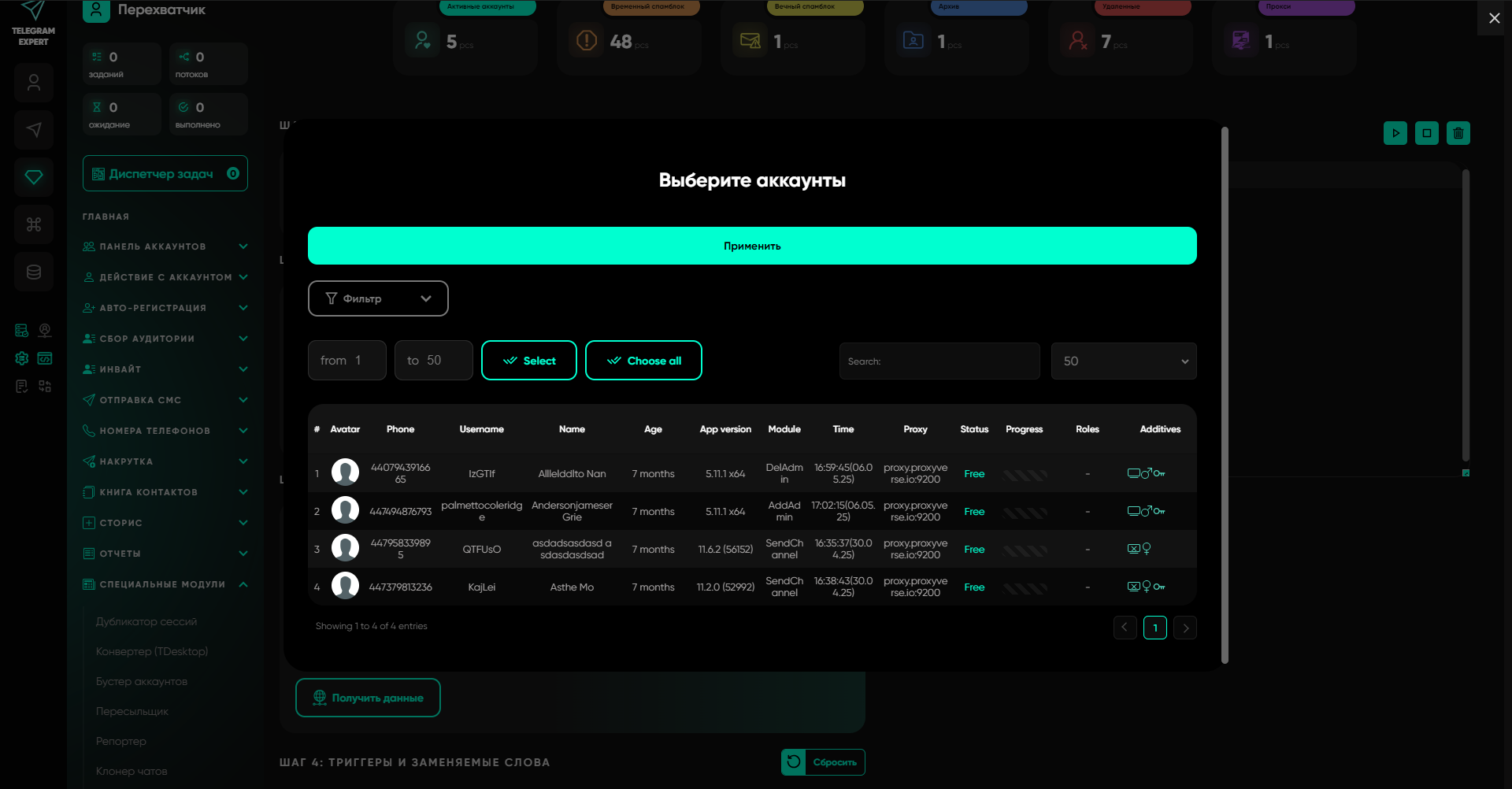Select the KajLei account row
This screenshot has width=1512, height=789.
click(481, 587)
